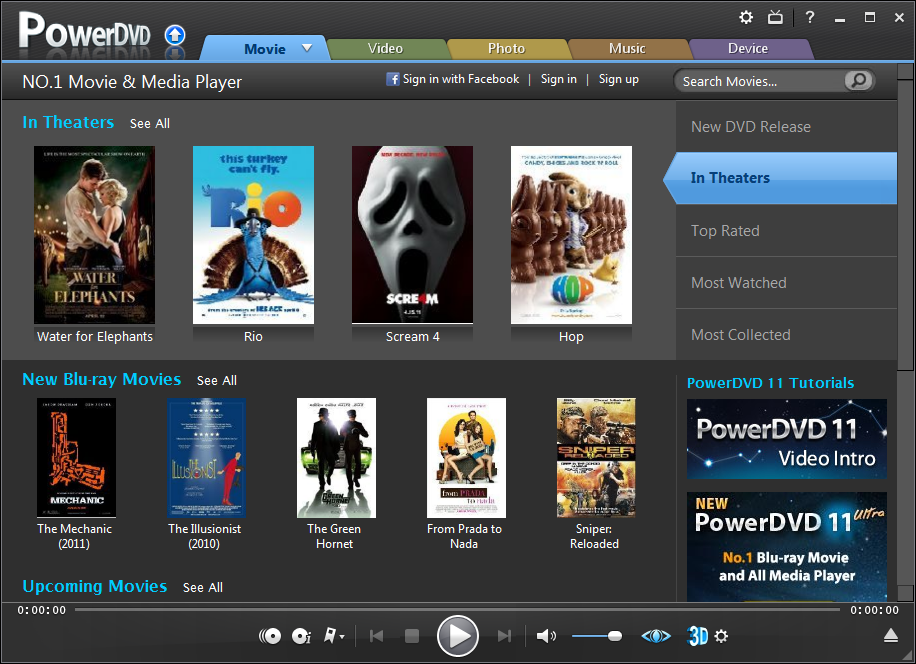916x664 pixels.
Task: Click the PowerDVD logo
Action: 84,32
